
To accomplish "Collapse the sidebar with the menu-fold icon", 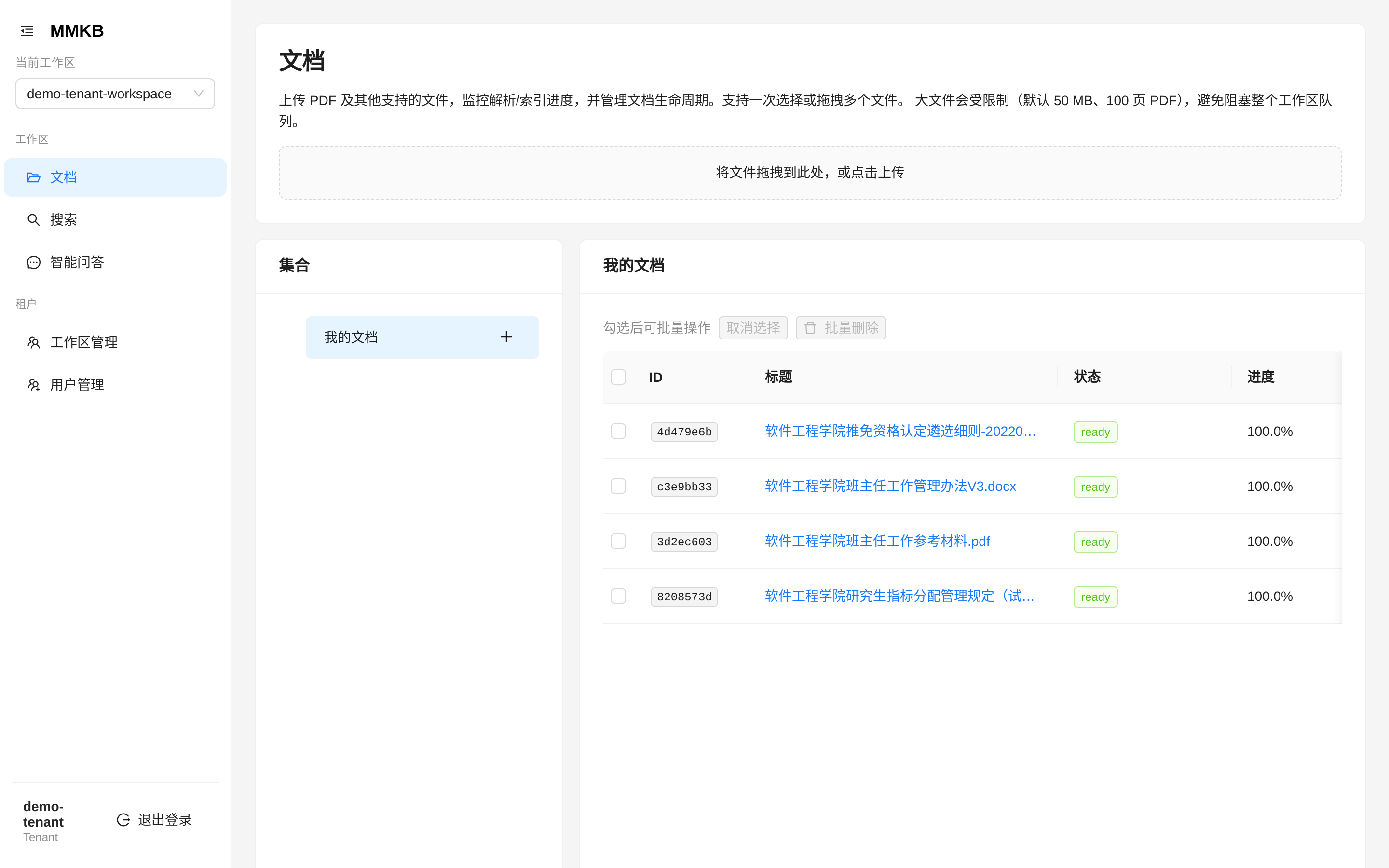I will (x=27, y=31).
